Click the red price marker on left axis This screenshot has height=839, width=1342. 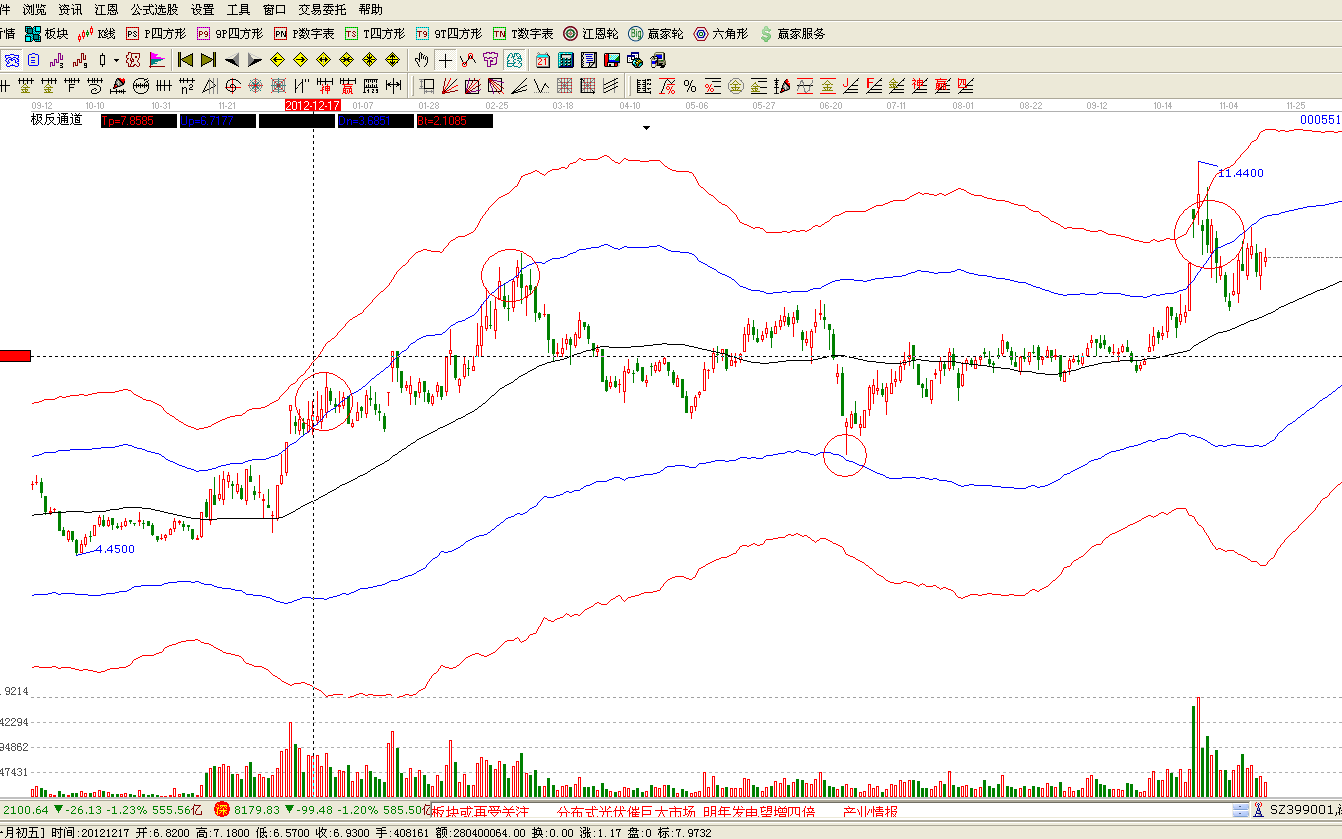point(16,356)
